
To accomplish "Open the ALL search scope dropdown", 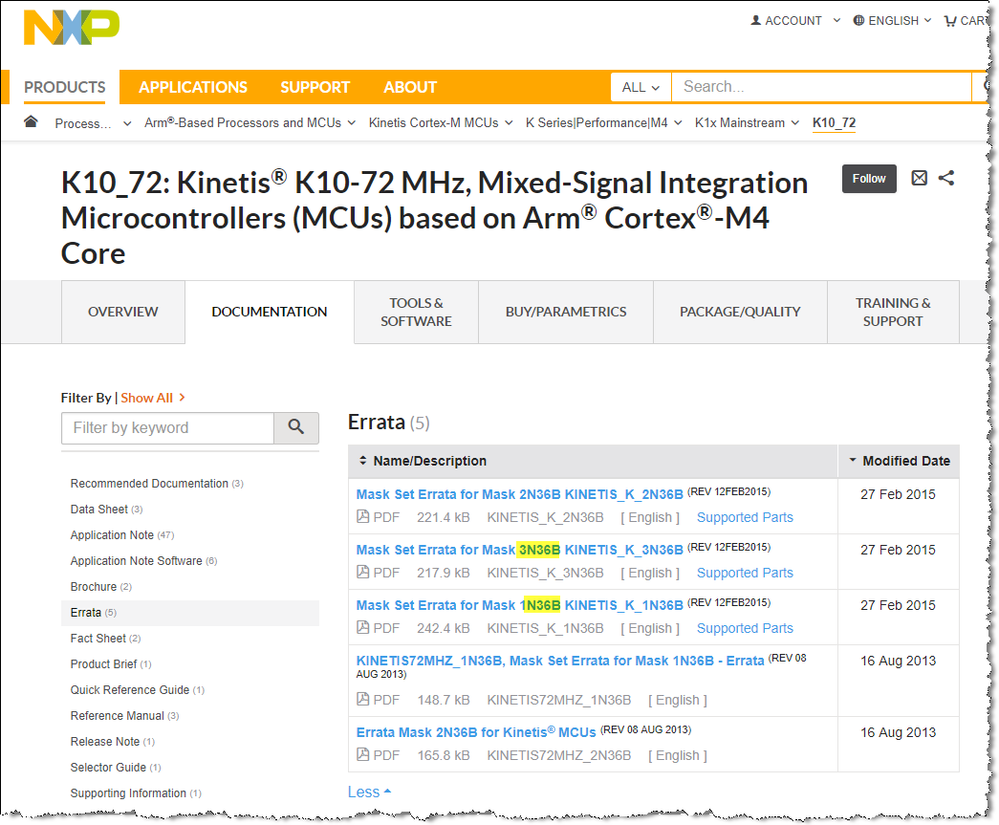I will 641,87.
